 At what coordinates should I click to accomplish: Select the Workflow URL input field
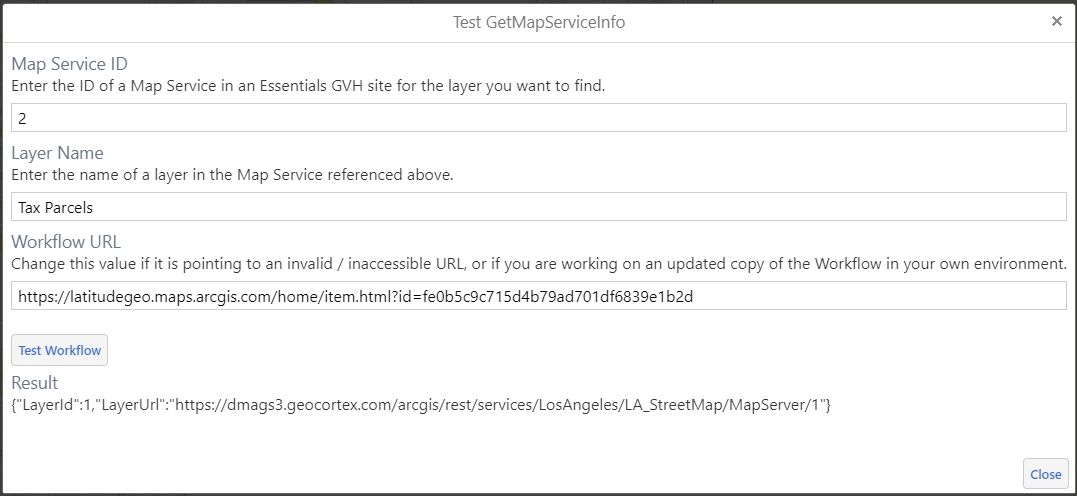click(538, 296)
